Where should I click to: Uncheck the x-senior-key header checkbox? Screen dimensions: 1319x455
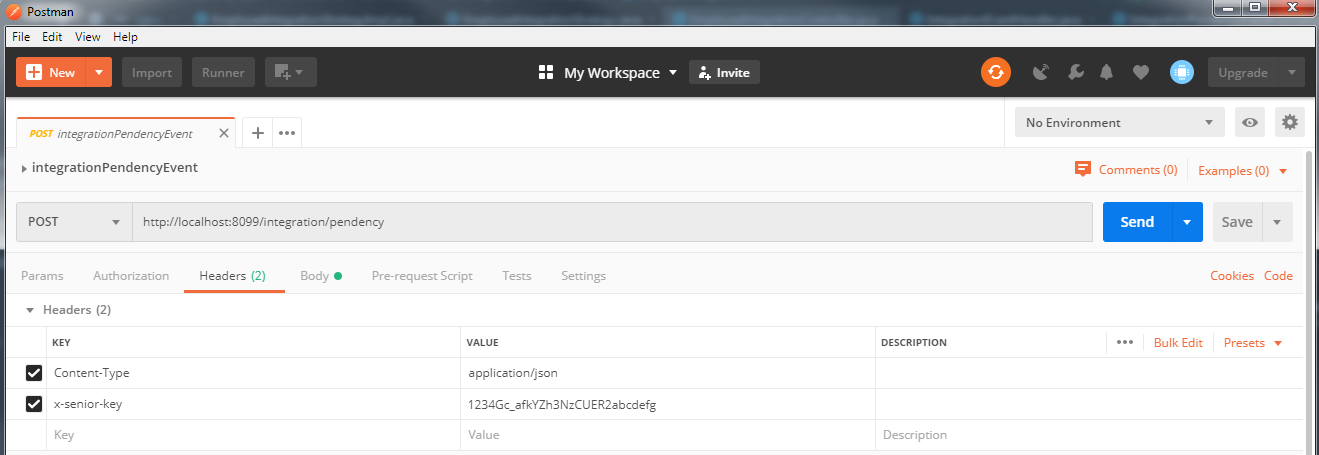tap(34, 404)
